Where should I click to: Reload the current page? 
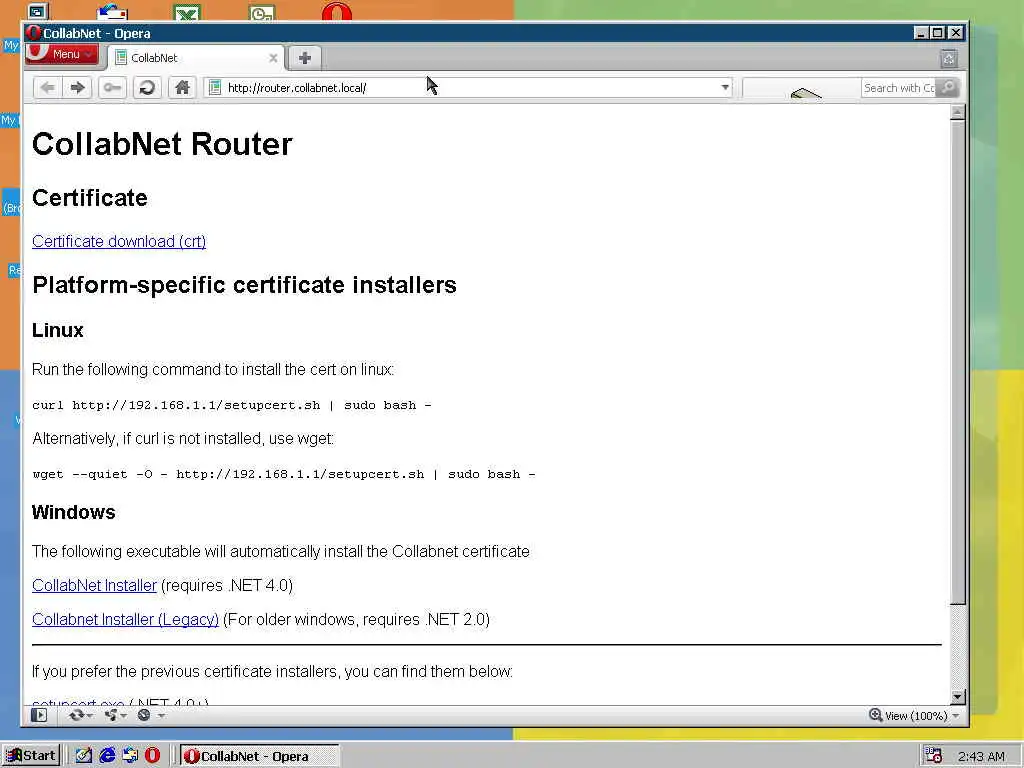(x=147, y=88)
